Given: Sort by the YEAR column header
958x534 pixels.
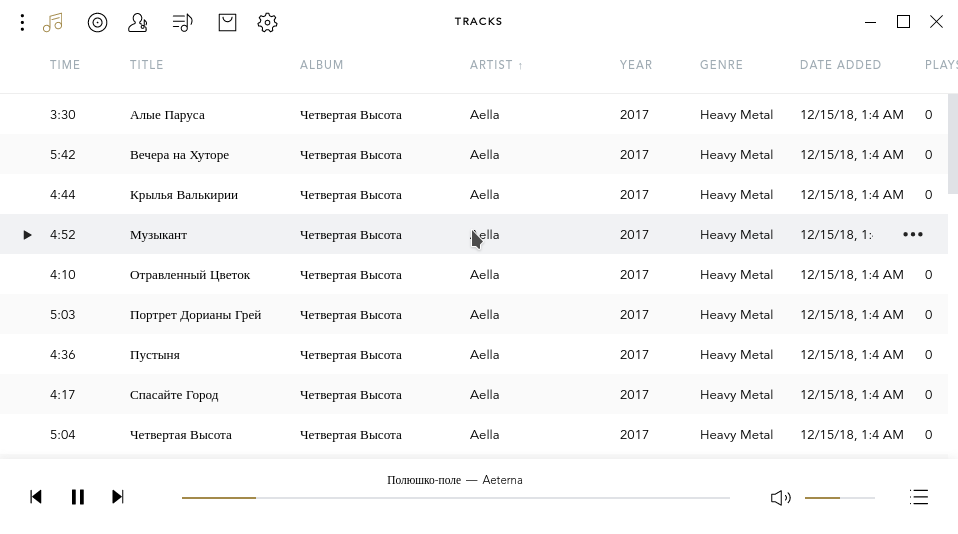Looking at the screenshot, I should coord(636,65).
